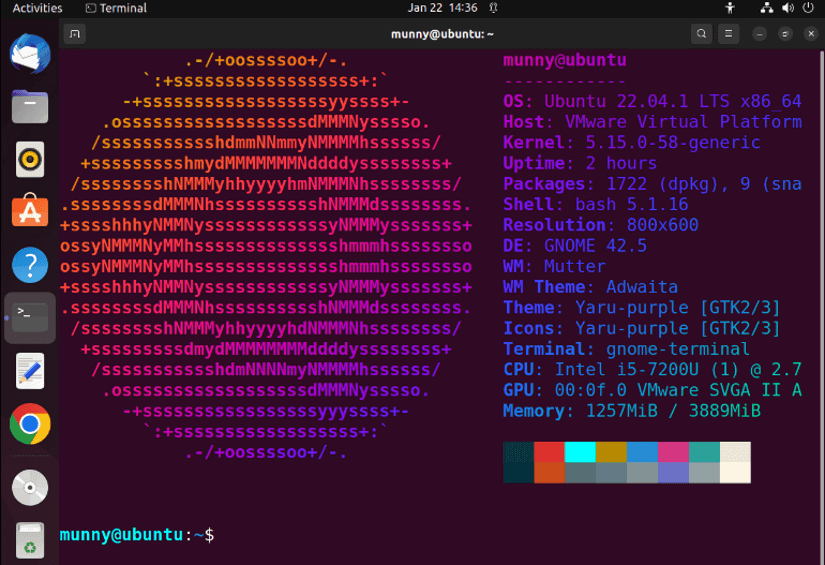Click the Terminal icon in dock
This screenshot has height=565, width=825.
(30, 318)
